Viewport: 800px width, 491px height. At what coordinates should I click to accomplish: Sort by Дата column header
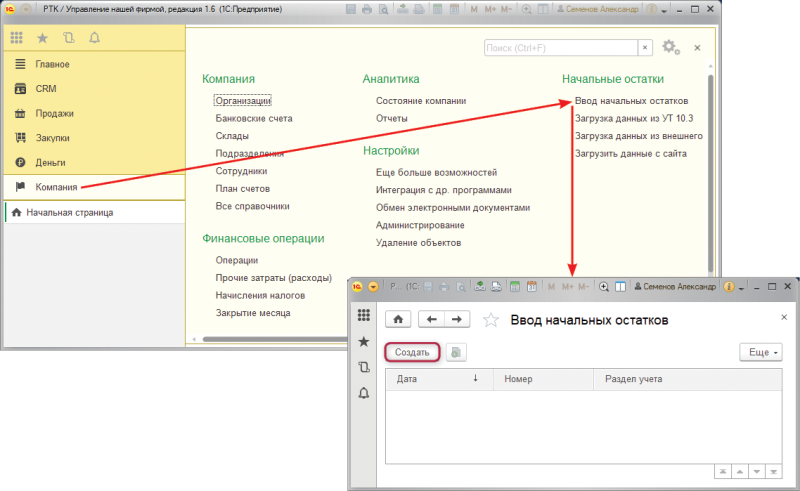pyautogui.click(x=439, y=379)
